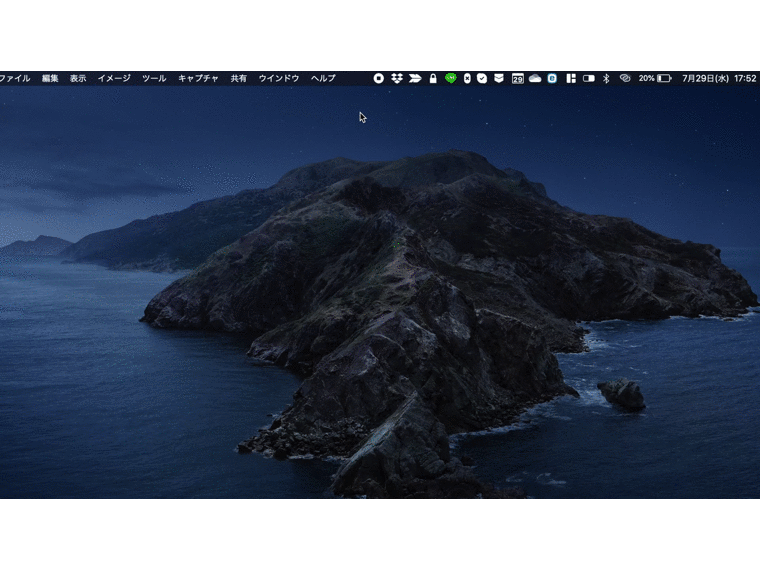Click the blue square B icon
760x570 pixels.
pos(552,78)
